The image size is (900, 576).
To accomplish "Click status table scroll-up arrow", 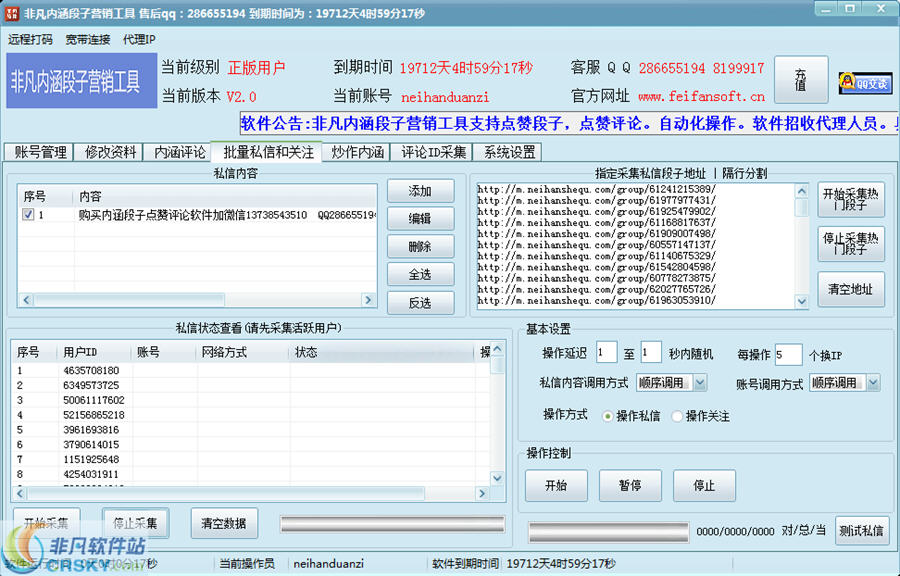I will pyautogui.click(x=497, y=349).
